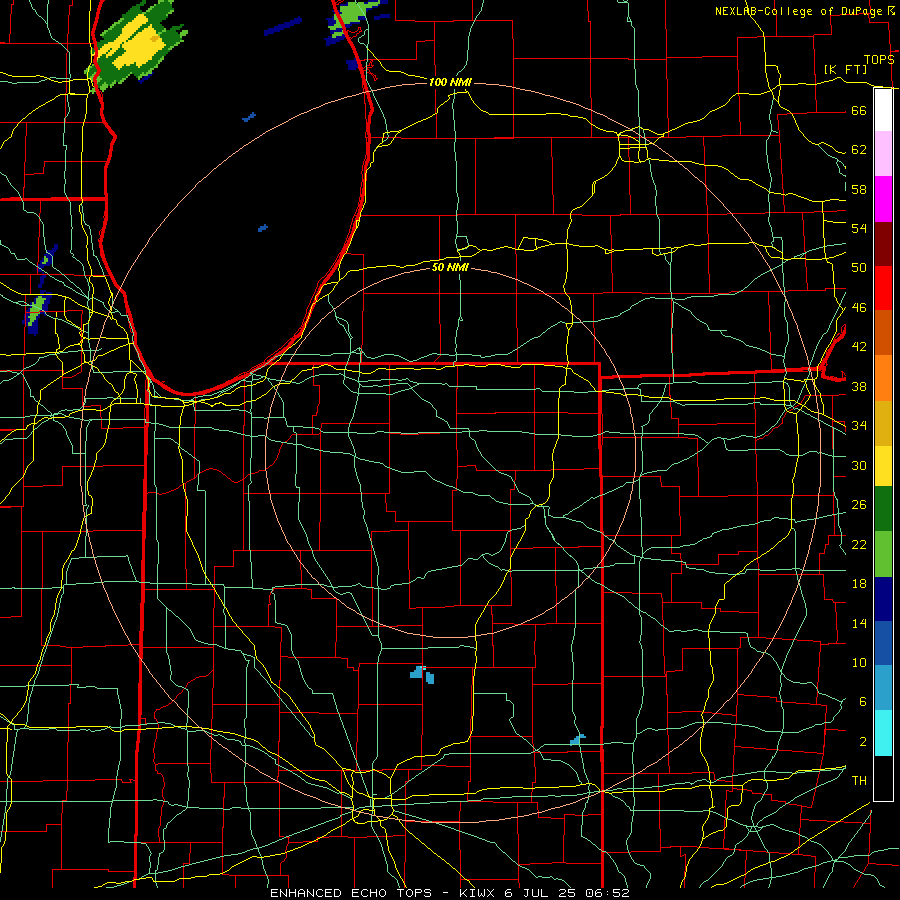The width and height of the screenshot is (900, 900).
Task: Pick the light green legend swatch
Action: click(883, 554)
